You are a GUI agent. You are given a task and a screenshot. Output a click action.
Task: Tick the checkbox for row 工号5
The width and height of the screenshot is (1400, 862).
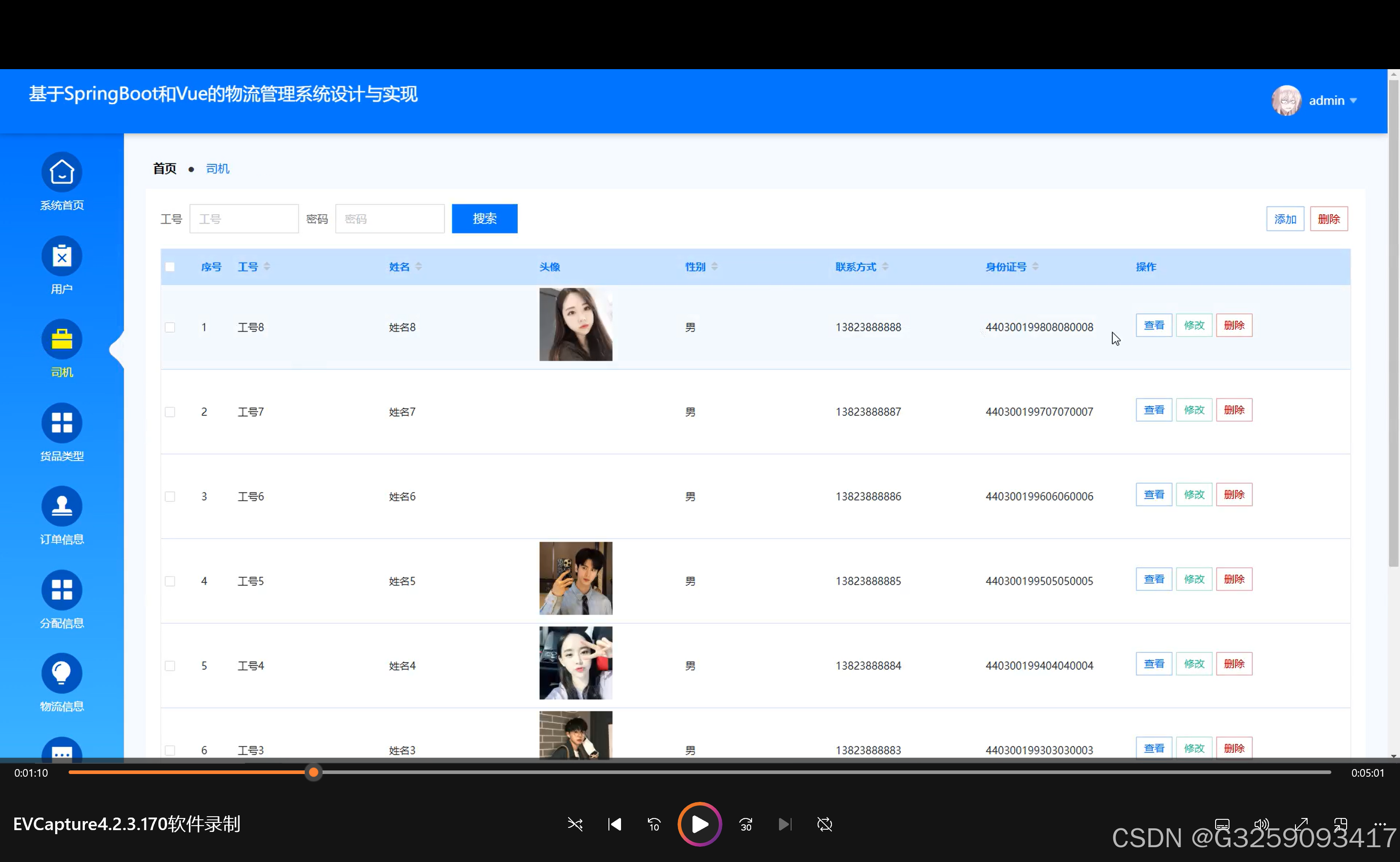pos(170,581)
